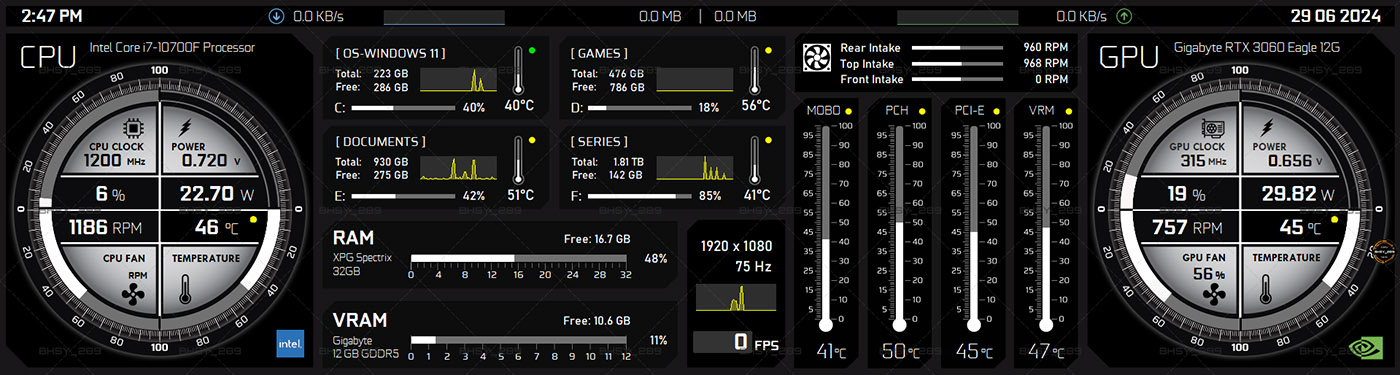
Task: Click the RAM usage bar
Action: [x=519, y=258]
